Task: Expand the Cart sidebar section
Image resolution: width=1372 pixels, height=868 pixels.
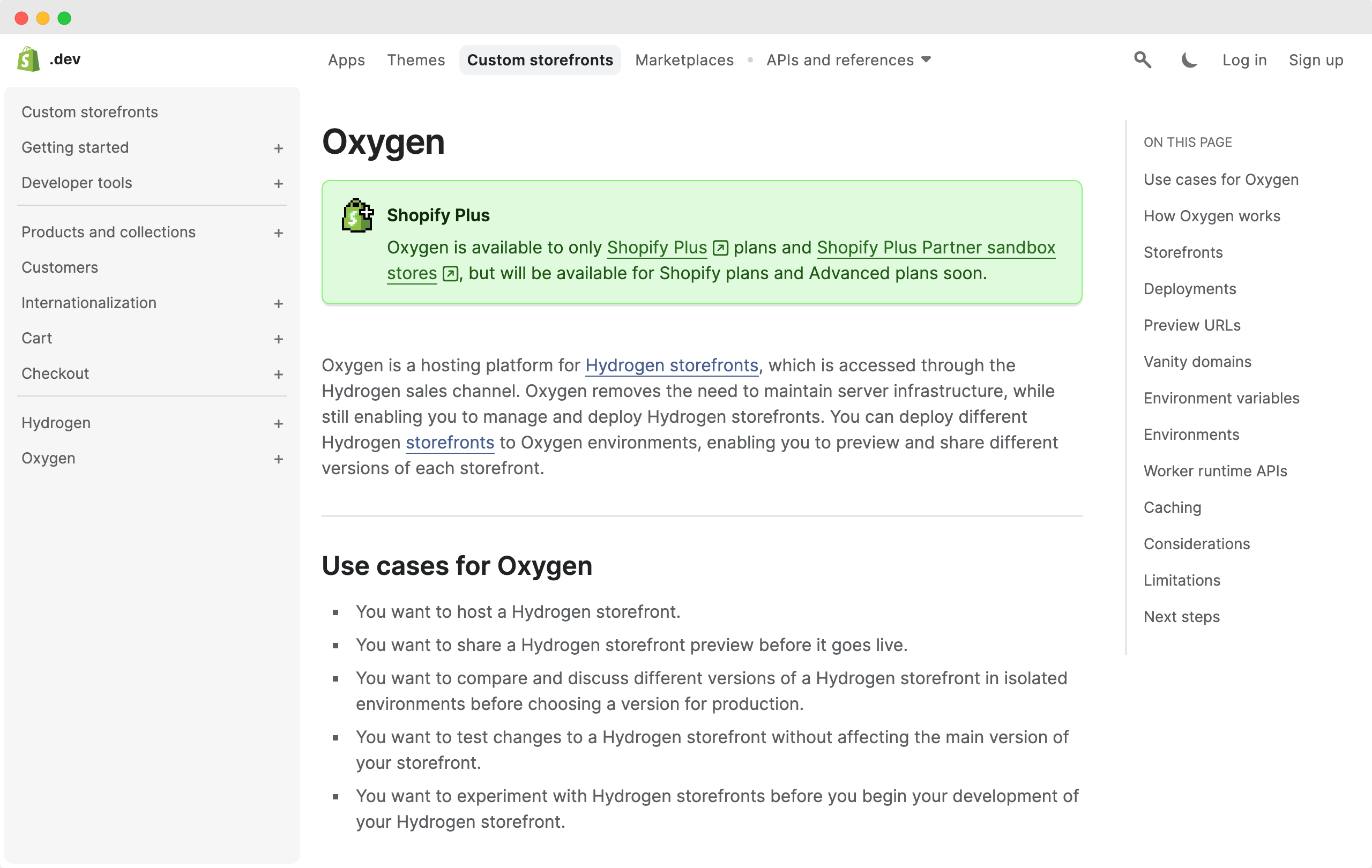Action: click(279, 338)
